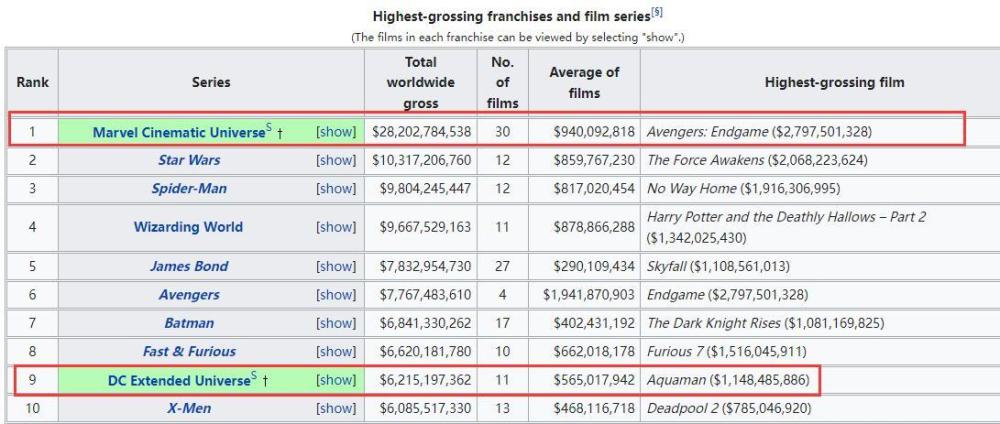Open the Star Wars series link
Image resolution: width=1000 pixels, height=424 pixels.
click(x=189, y=160)
